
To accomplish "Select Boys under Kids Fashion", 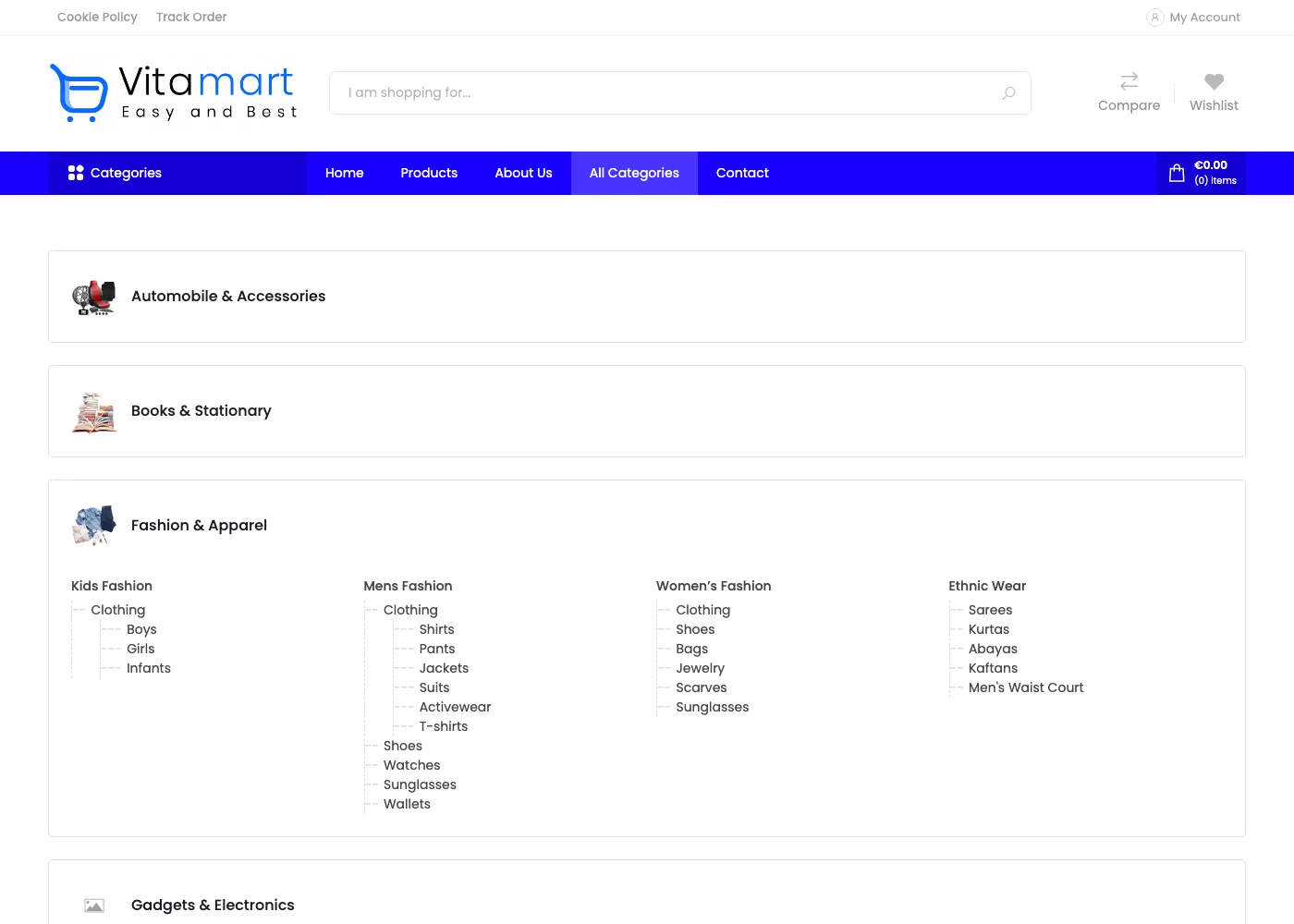I will 141,629.
